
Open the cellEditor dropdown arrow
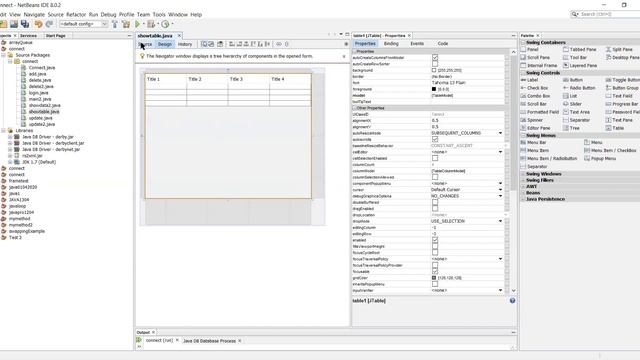pyautogui.click(x=500, y=152)
